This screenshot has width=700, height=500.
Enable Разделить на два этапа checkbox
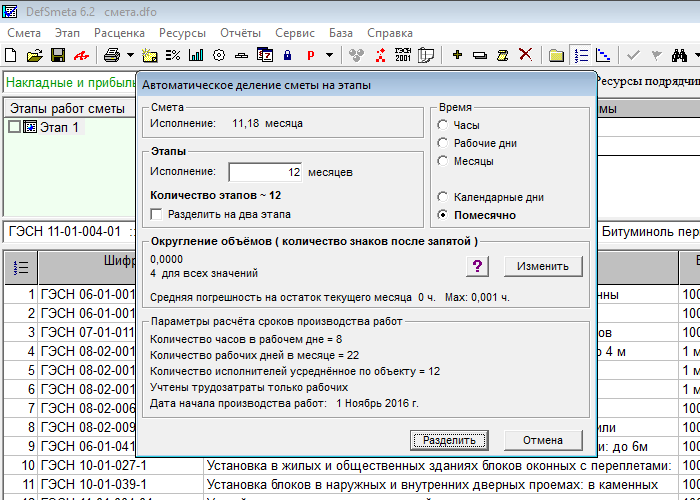(156, 214)
